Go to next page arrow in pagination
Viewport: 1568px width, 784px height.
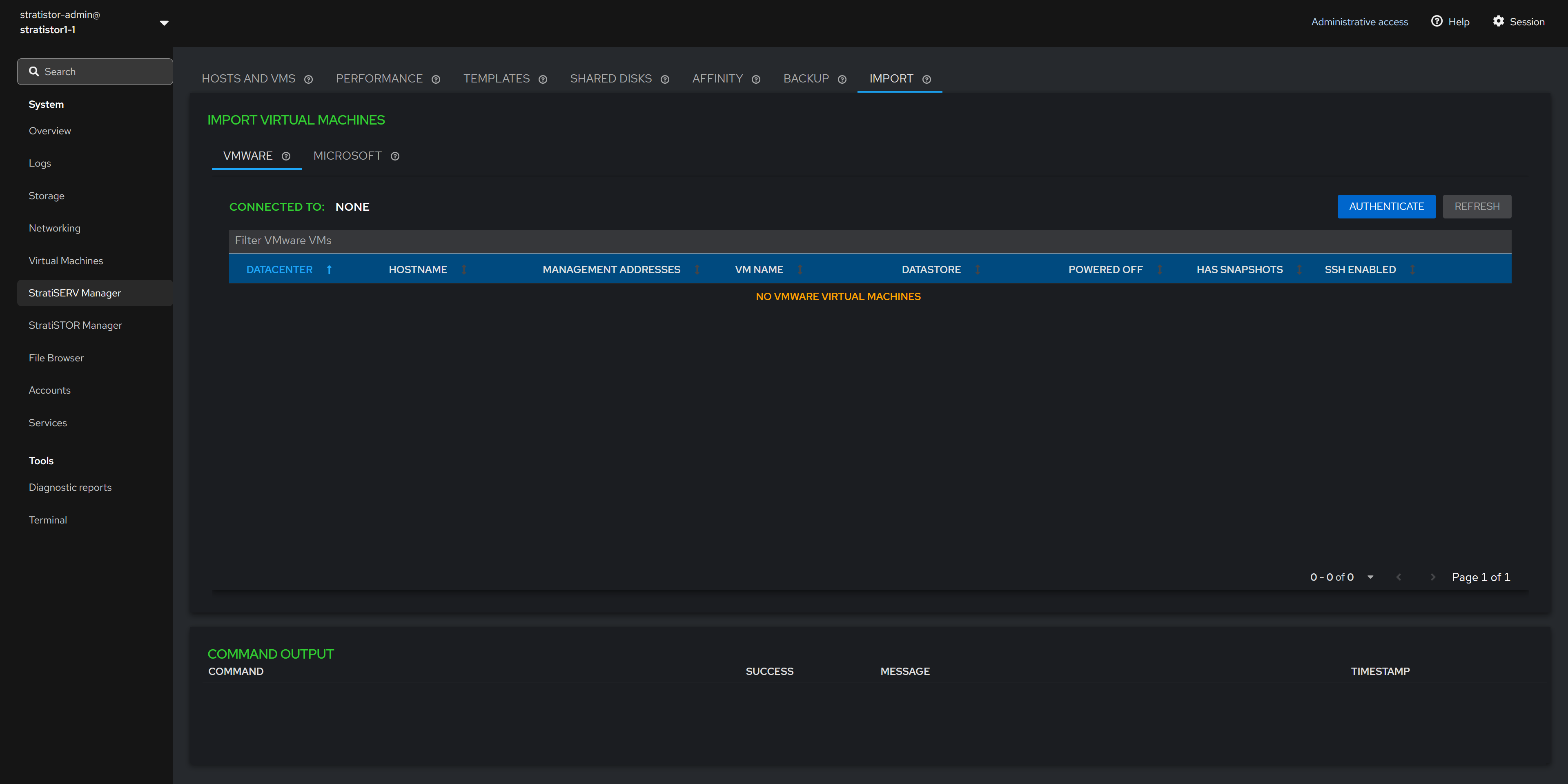tap(1432, 577)
